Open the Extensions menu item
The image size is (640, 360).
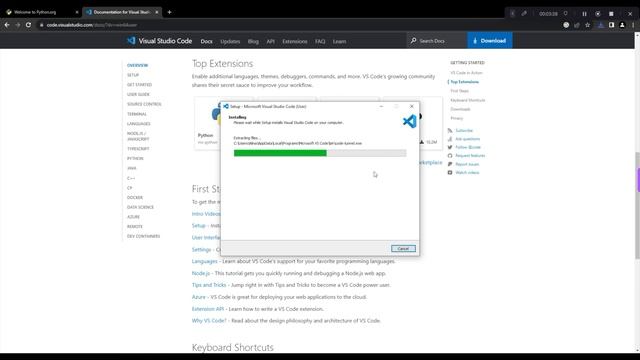click(295, 41)
